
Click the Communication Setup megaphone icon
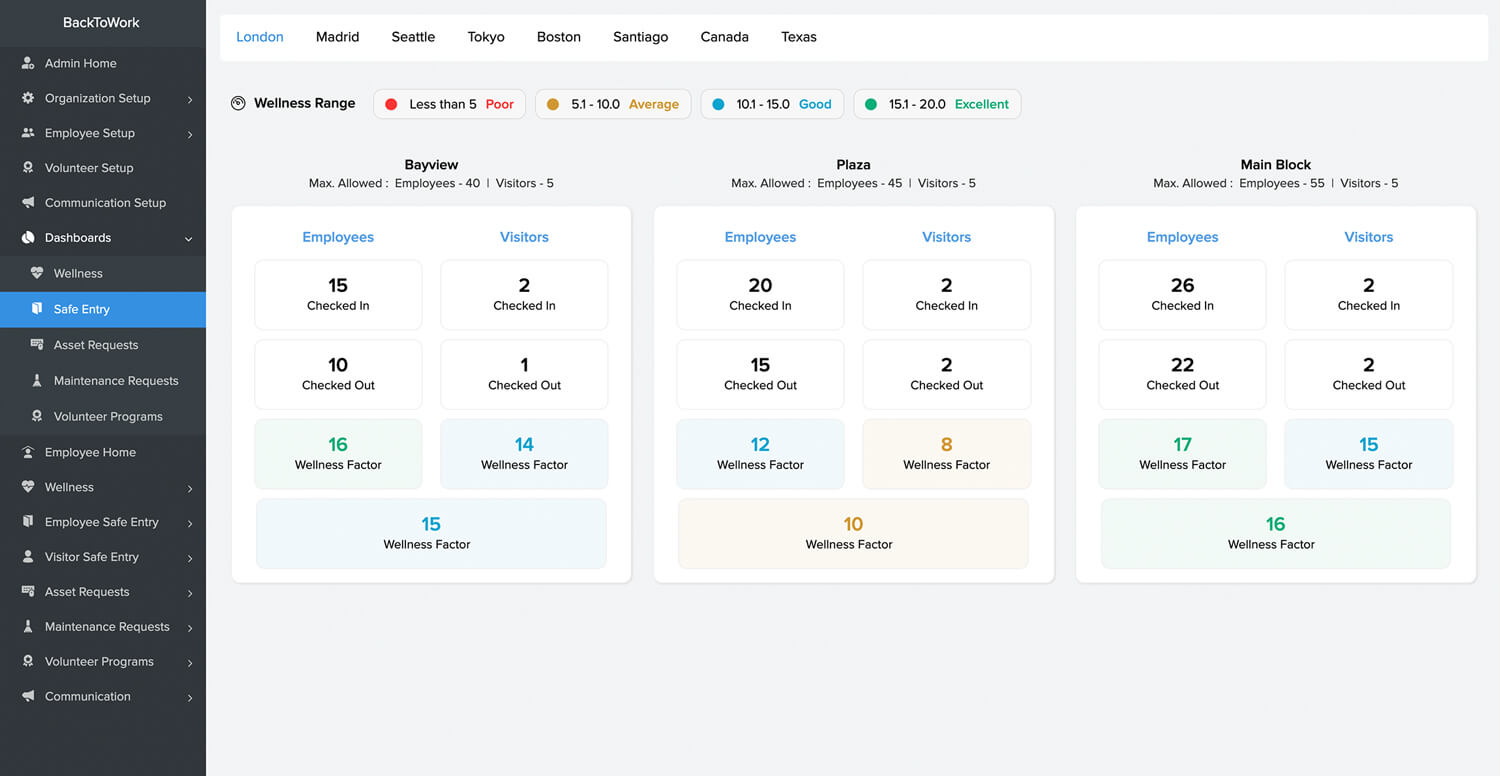28,203
